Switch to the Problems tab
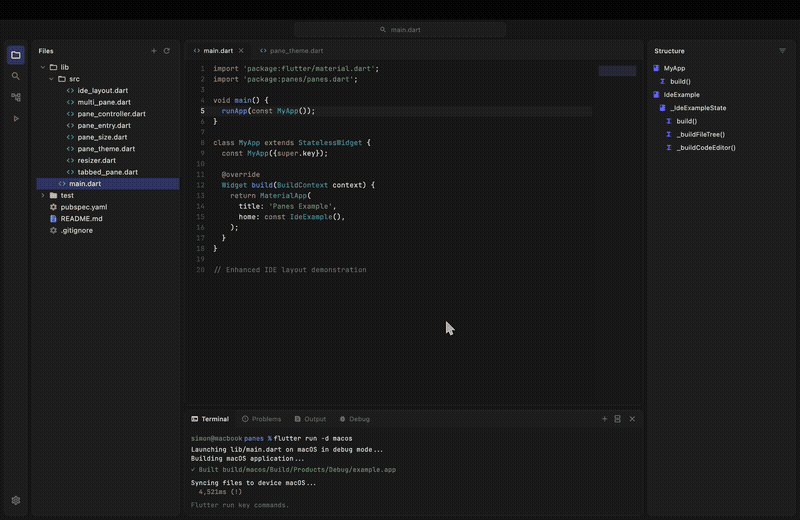The width and height of the screenshot is (800, 520). (x=262, y=419)
